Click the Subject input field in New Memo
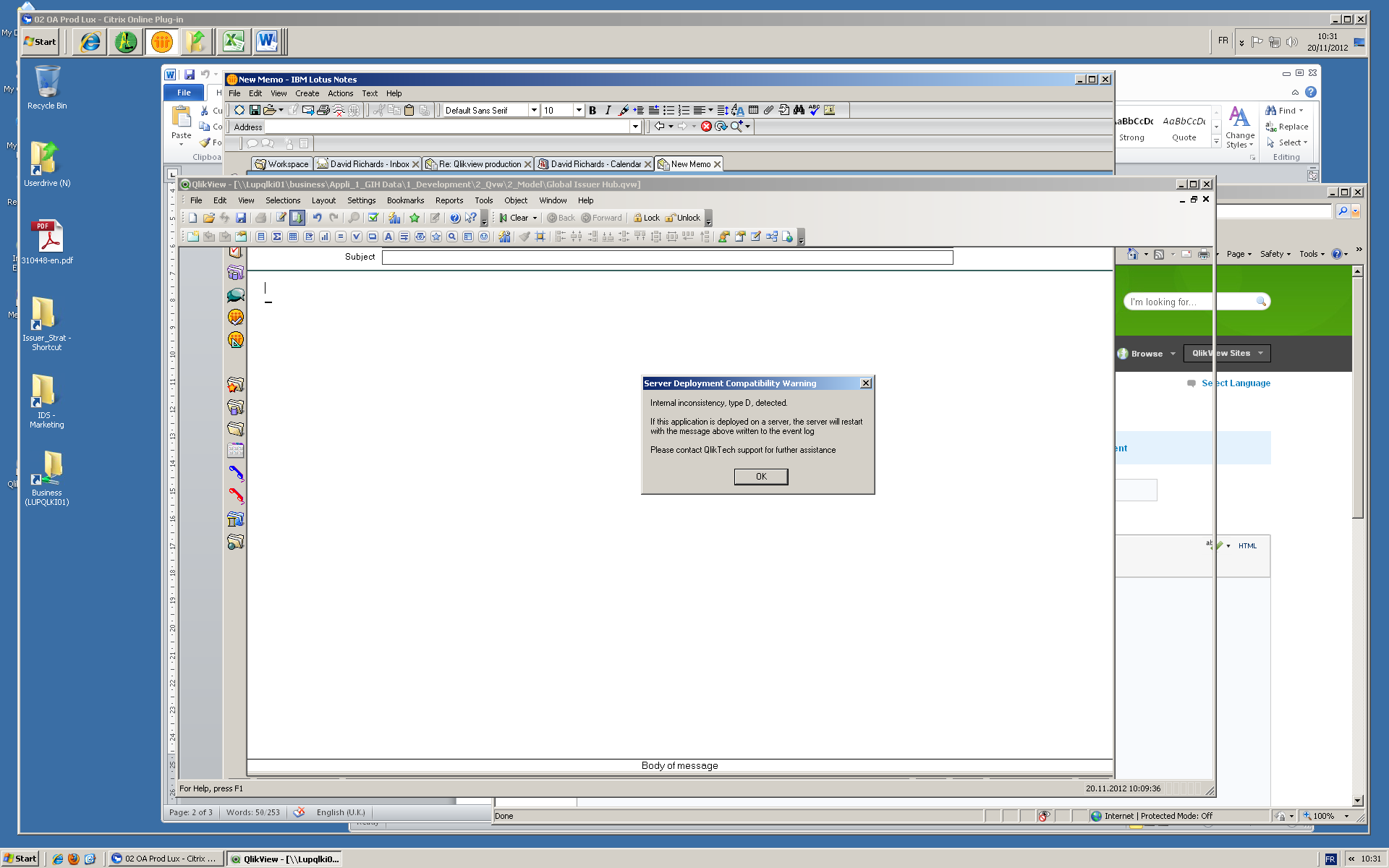 coord(667,257)
